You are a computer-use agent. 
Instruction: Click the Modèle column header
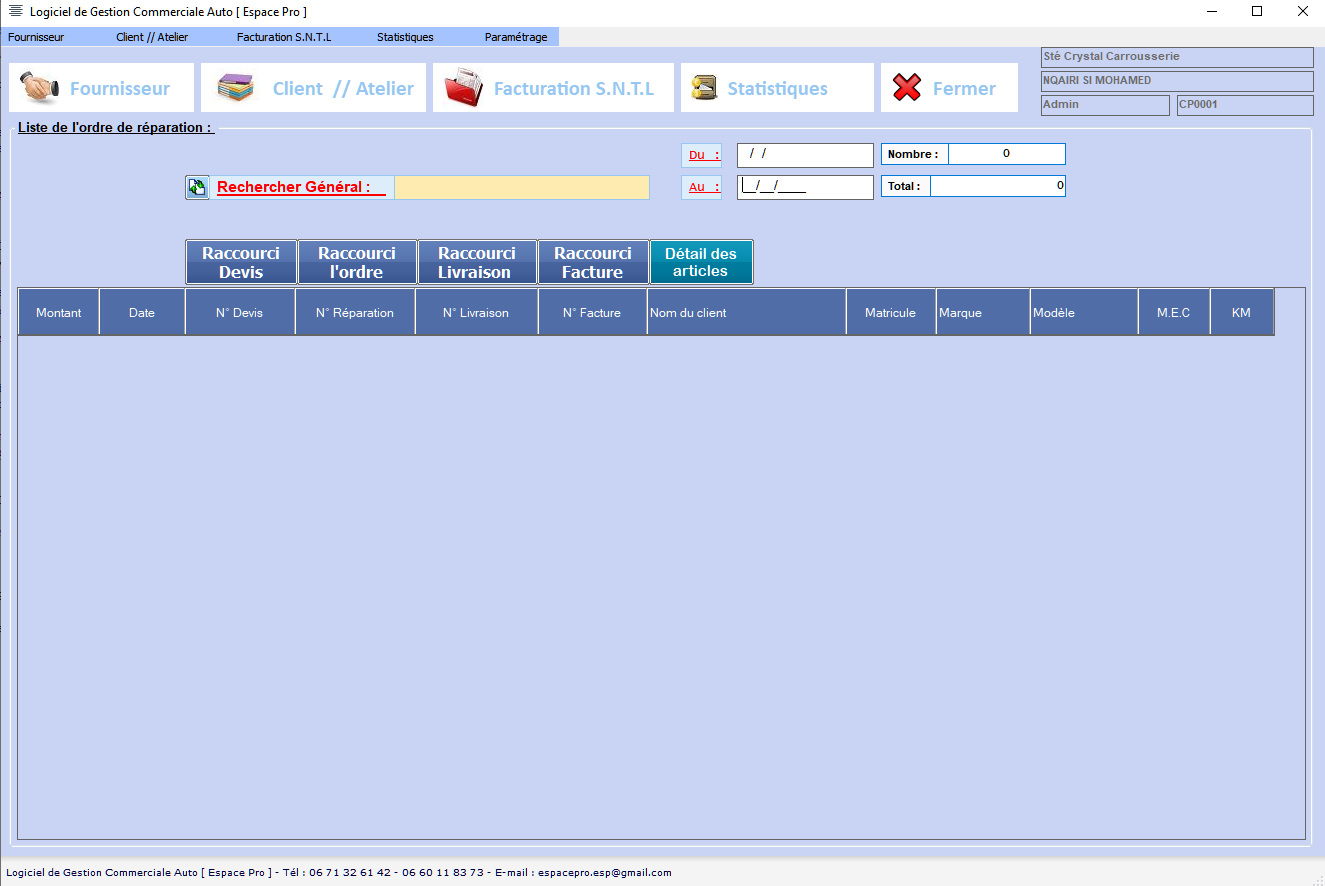click(1084, 312)
